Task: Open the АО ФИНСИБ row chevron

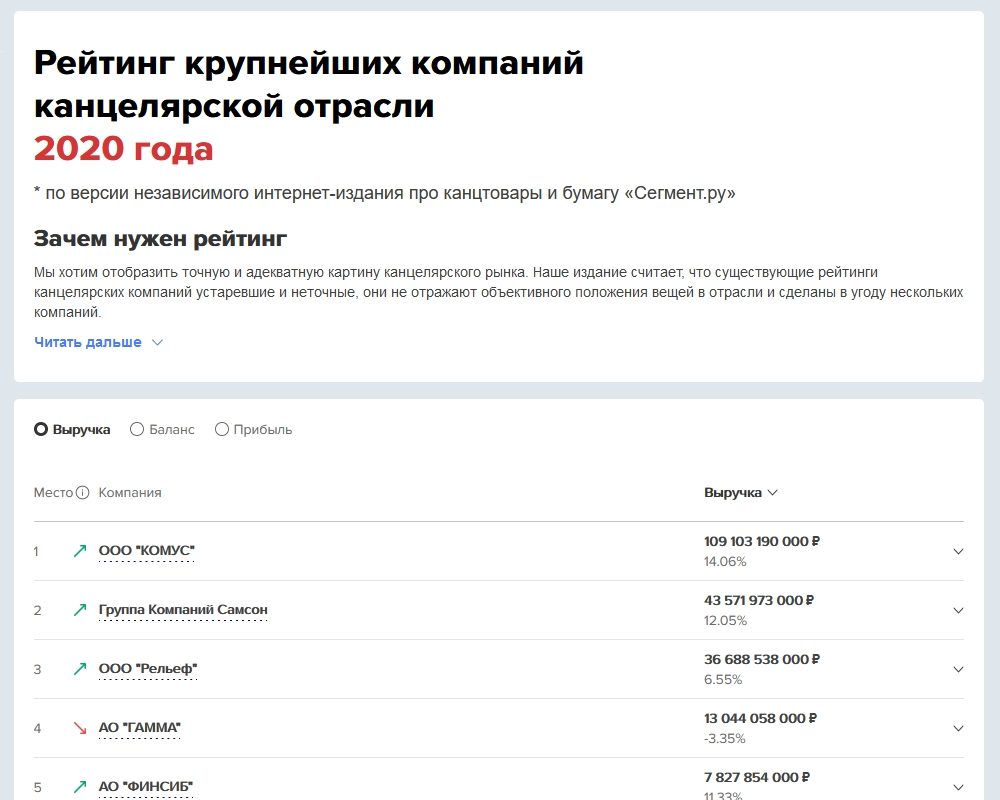Action: (958, 787)
